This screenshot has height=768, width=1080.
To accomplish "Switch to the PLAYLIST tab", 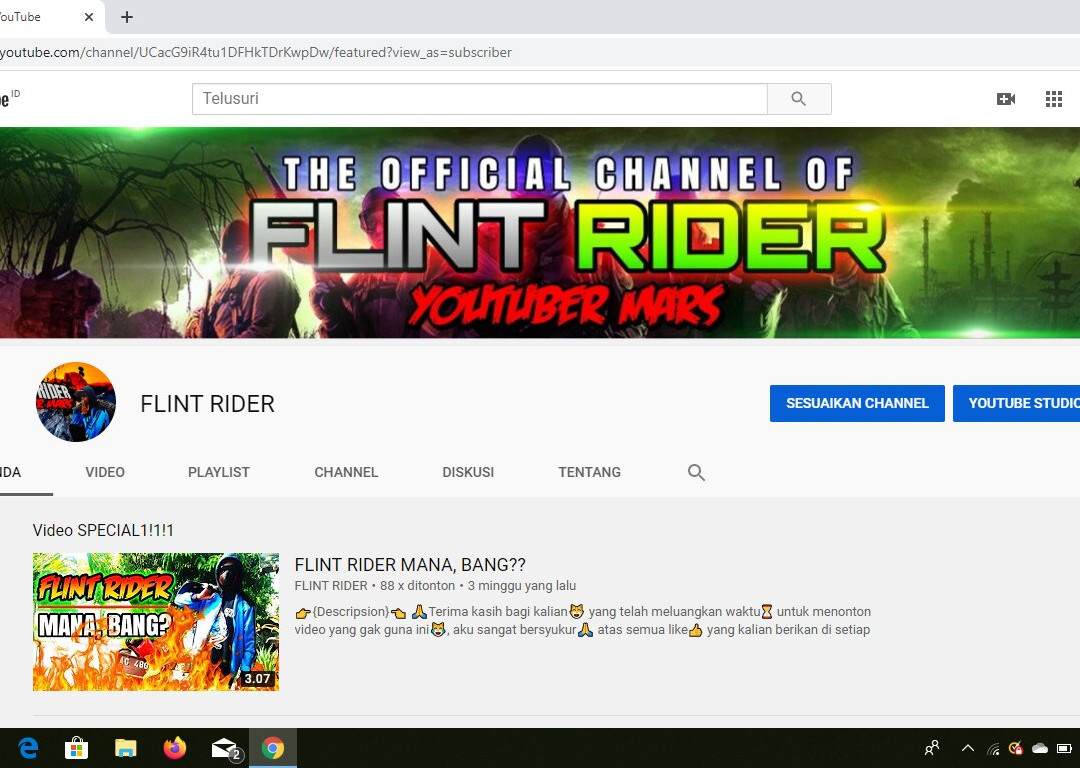I will click(219, 472).
